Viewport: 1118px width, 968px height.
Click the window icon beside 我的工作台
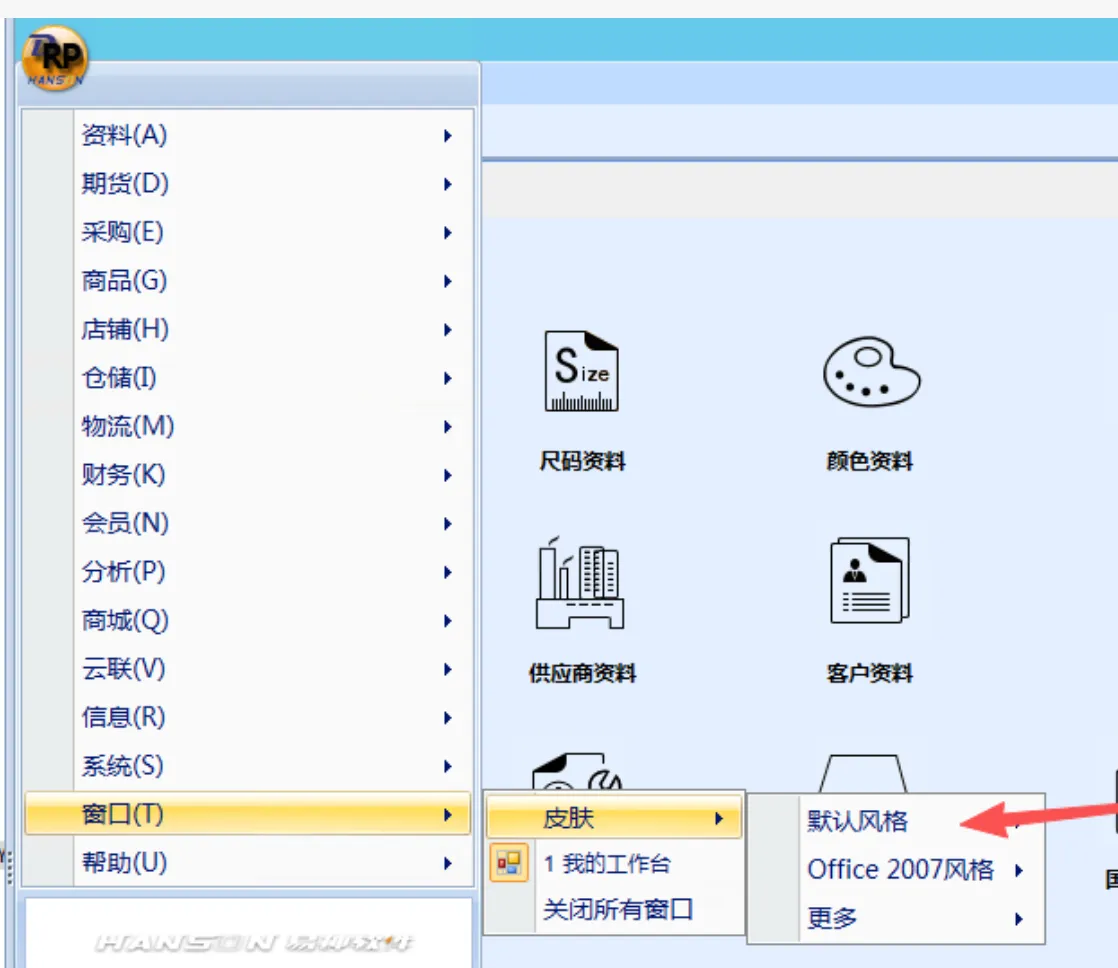pyautogui.click(x=509, y=864)
